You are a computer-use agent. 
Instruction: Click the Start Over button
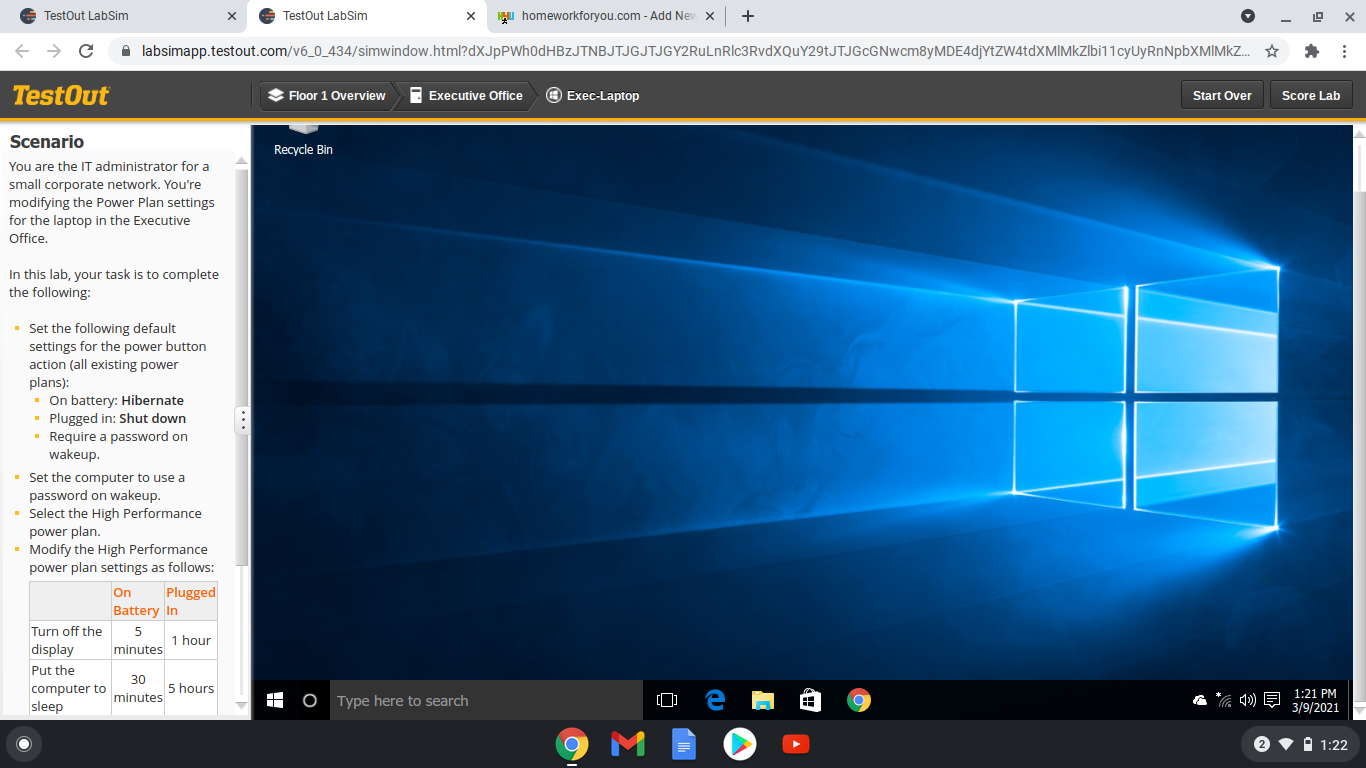tap(1222, 96)
